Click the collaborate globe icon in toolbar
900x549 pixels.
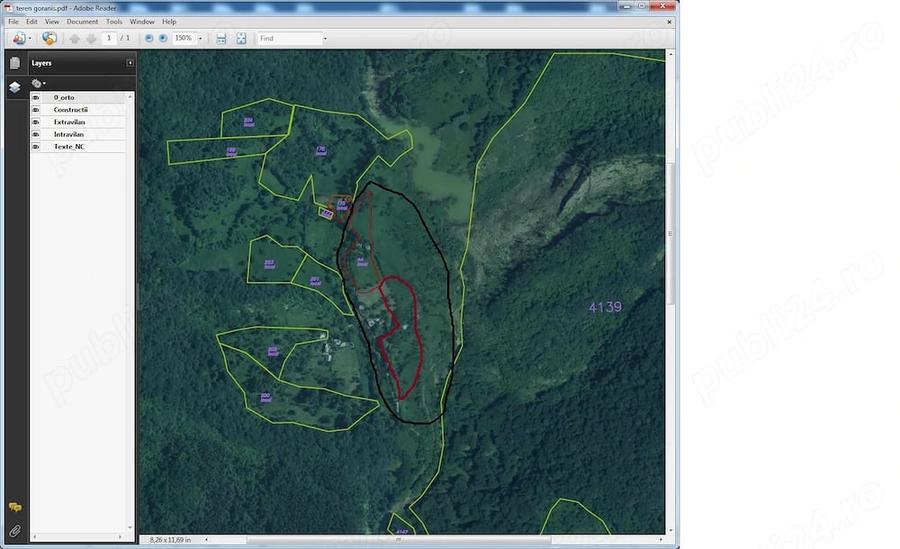[x=49, y=38]
